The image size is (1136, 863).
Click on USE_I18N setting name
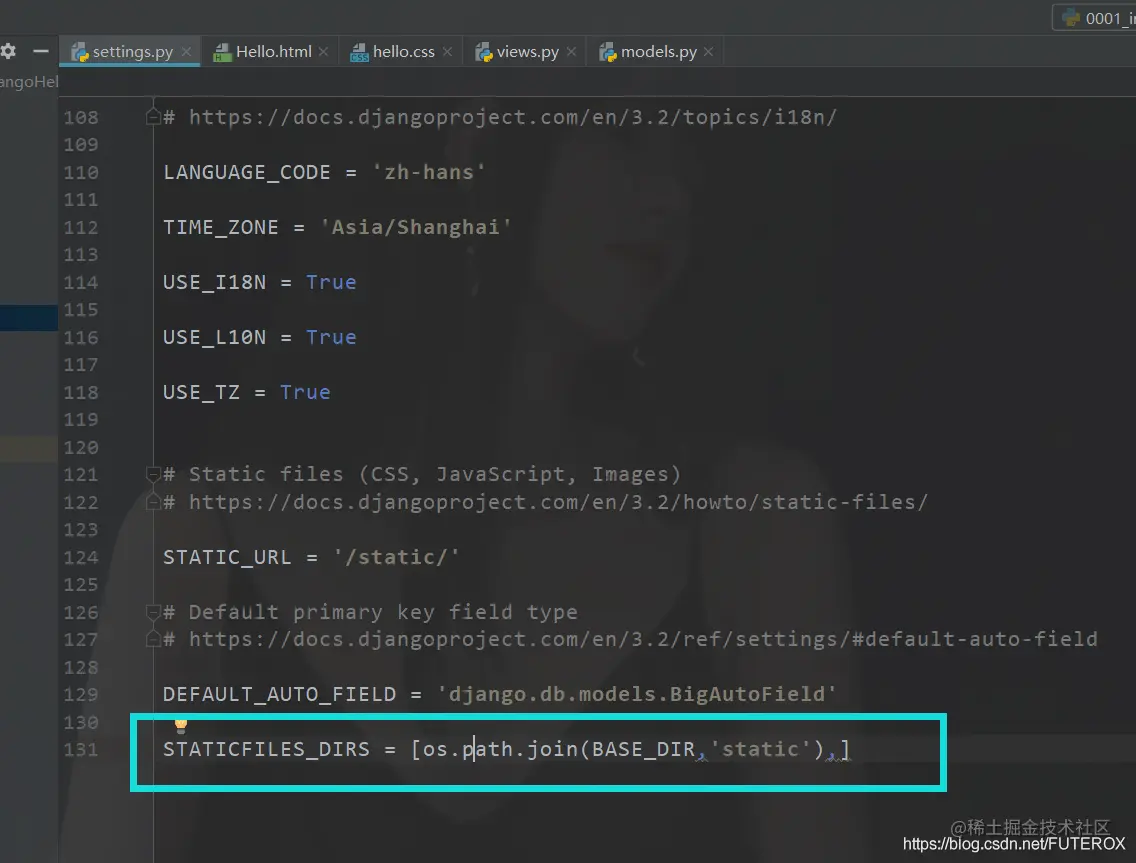coord(214,282)
